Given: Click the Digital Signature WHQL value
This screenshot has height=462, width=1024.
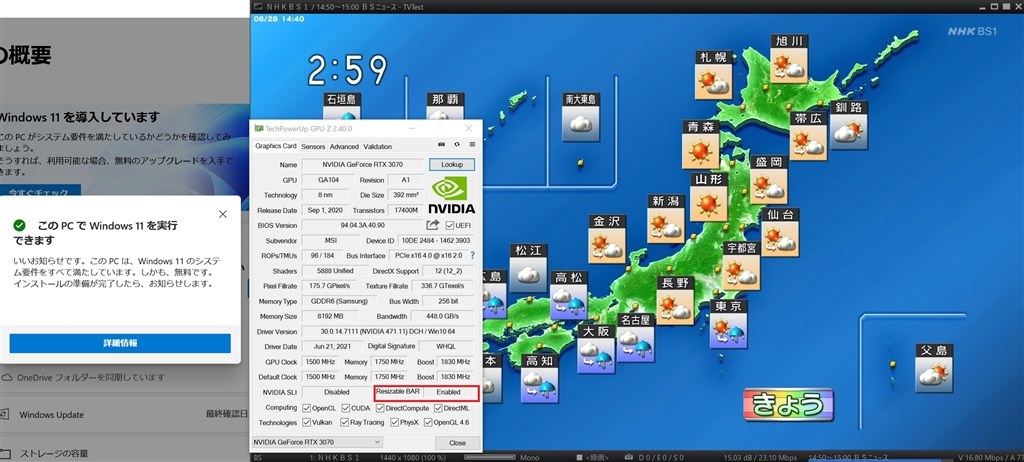Looking at the screenshot, I should (x=447, y=346).
